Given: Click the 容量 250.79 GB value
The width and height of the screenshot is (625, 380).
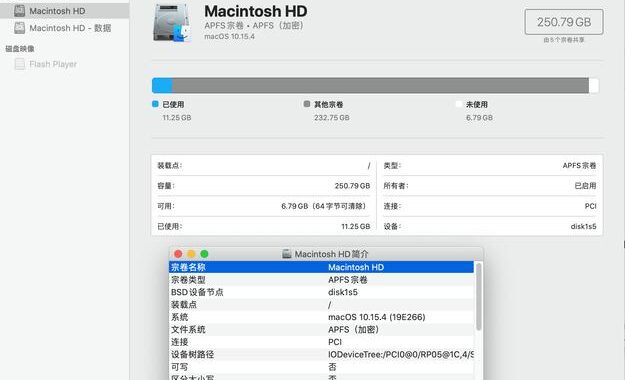Looking at the screenshot, I should (x=352, y=186).
